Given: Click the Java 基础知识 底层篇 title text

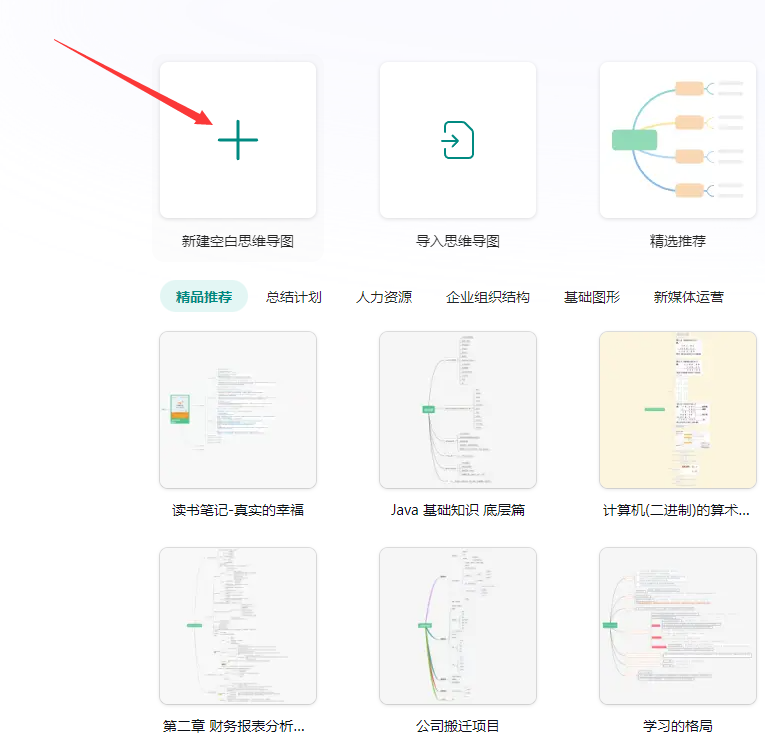Looking at the screenshot, I should (457, 510).
